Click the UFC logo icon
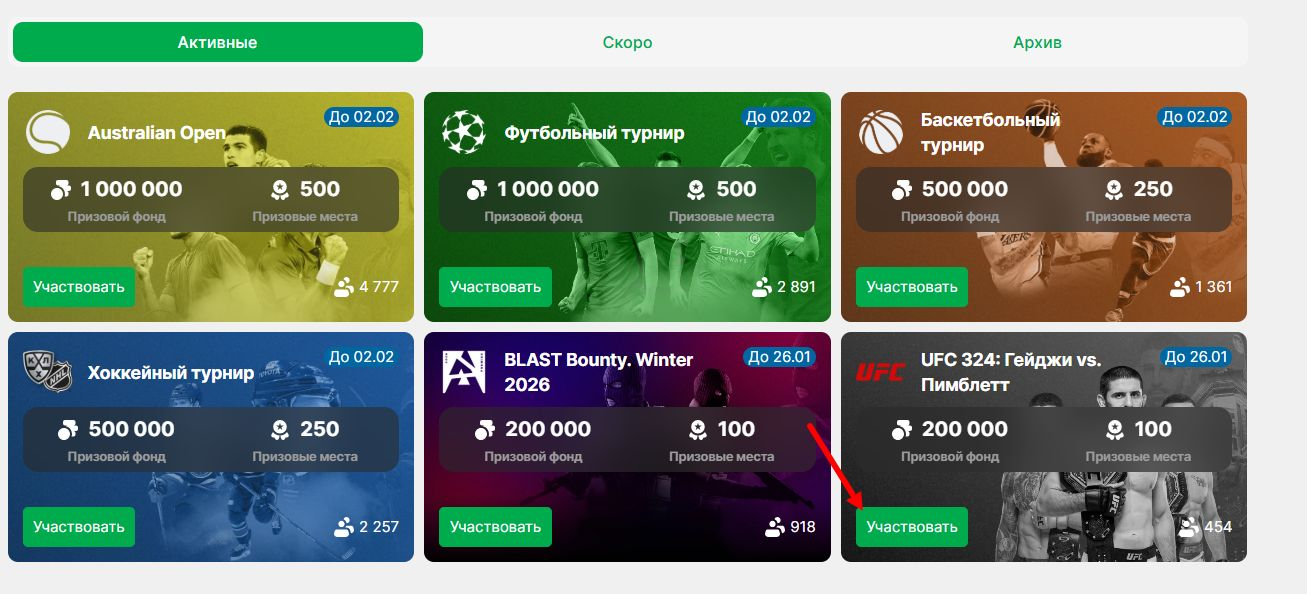Image resolution: width=1307 pixels, height=594 pixels. click(x=881, y=372)
